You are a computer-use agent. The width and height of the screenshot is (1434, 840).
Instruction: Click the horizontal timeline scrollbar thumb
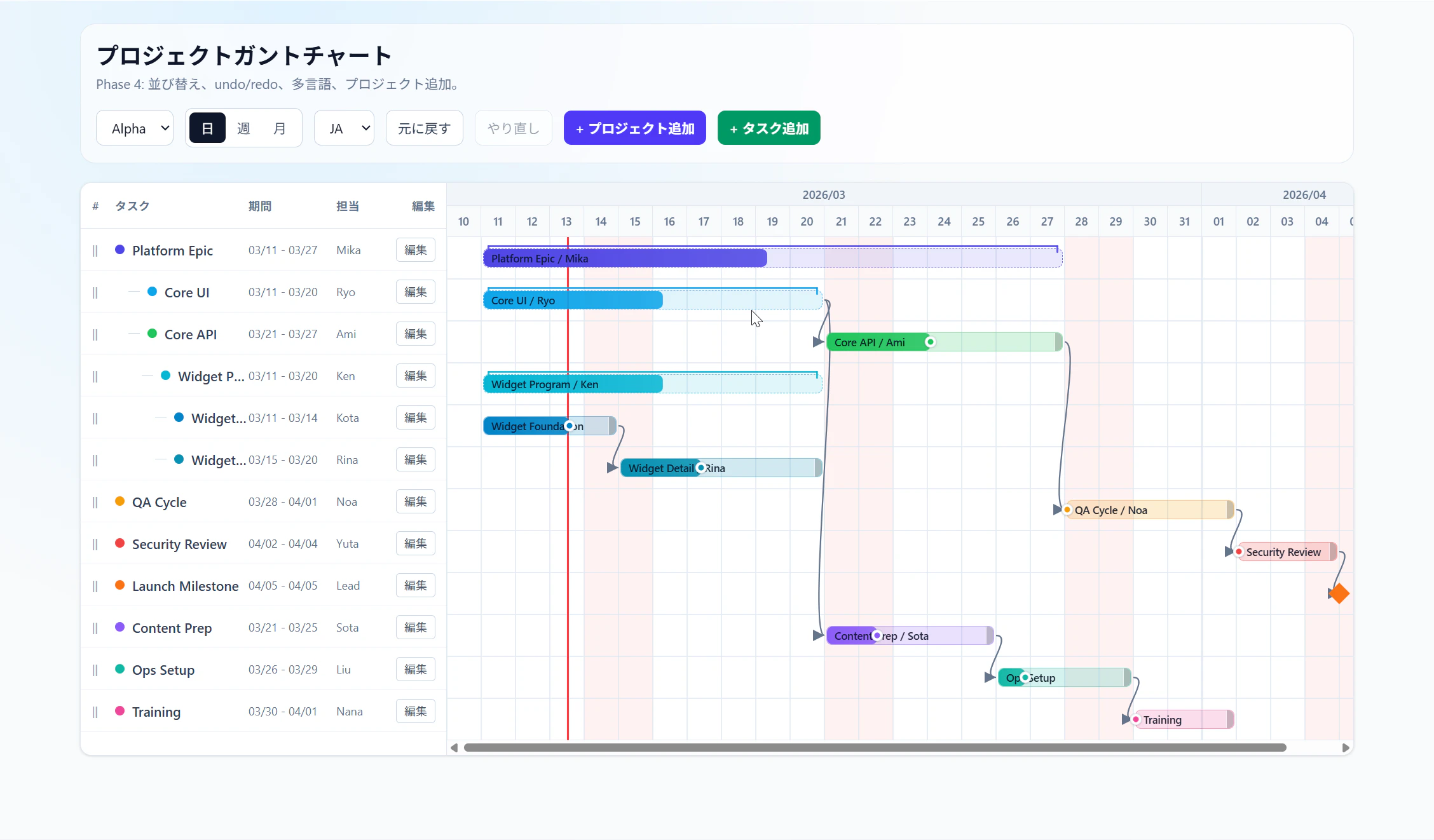875,748
